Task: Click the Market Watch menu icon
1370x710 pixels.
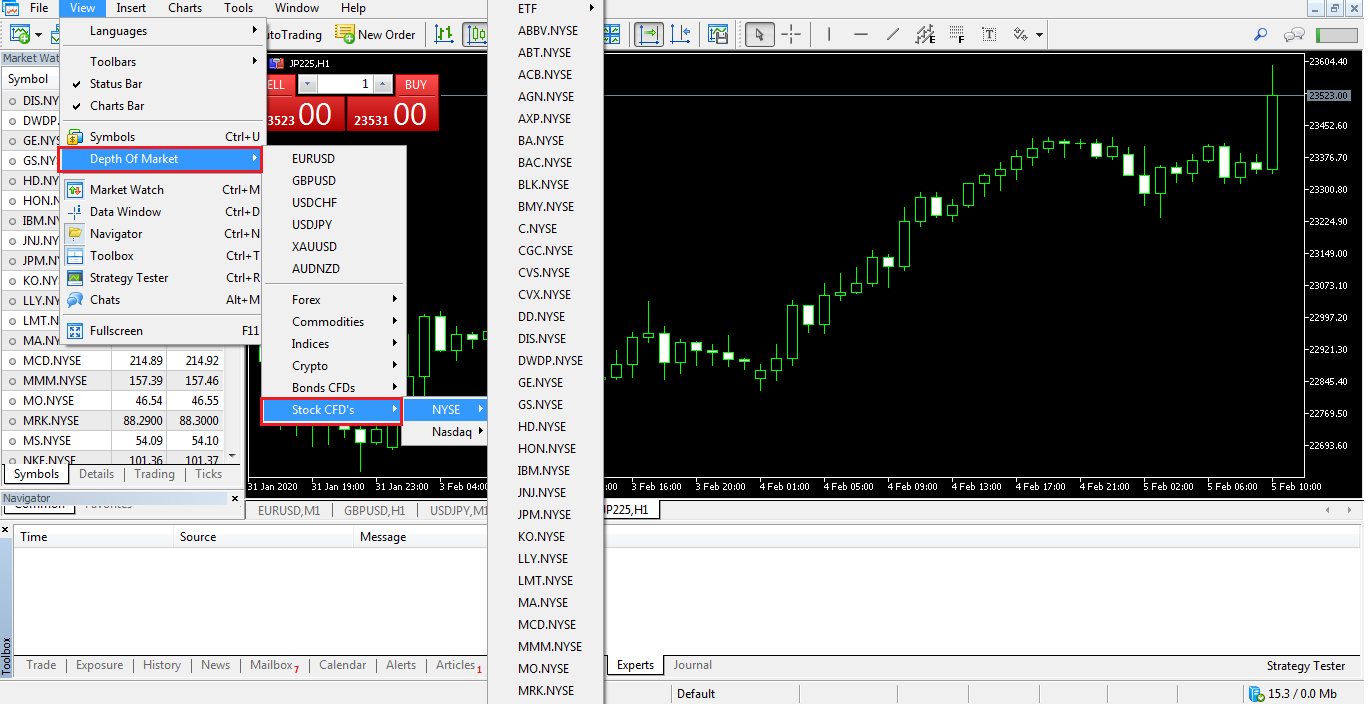Action: [x=75, y=190]
